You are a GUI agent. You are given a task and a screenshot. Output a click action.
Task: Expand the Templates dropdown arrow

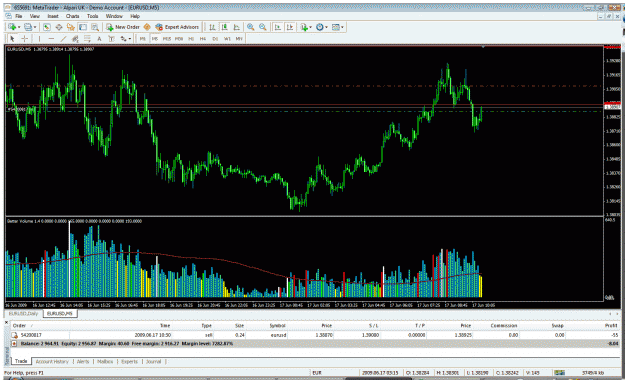click(342, 27)
